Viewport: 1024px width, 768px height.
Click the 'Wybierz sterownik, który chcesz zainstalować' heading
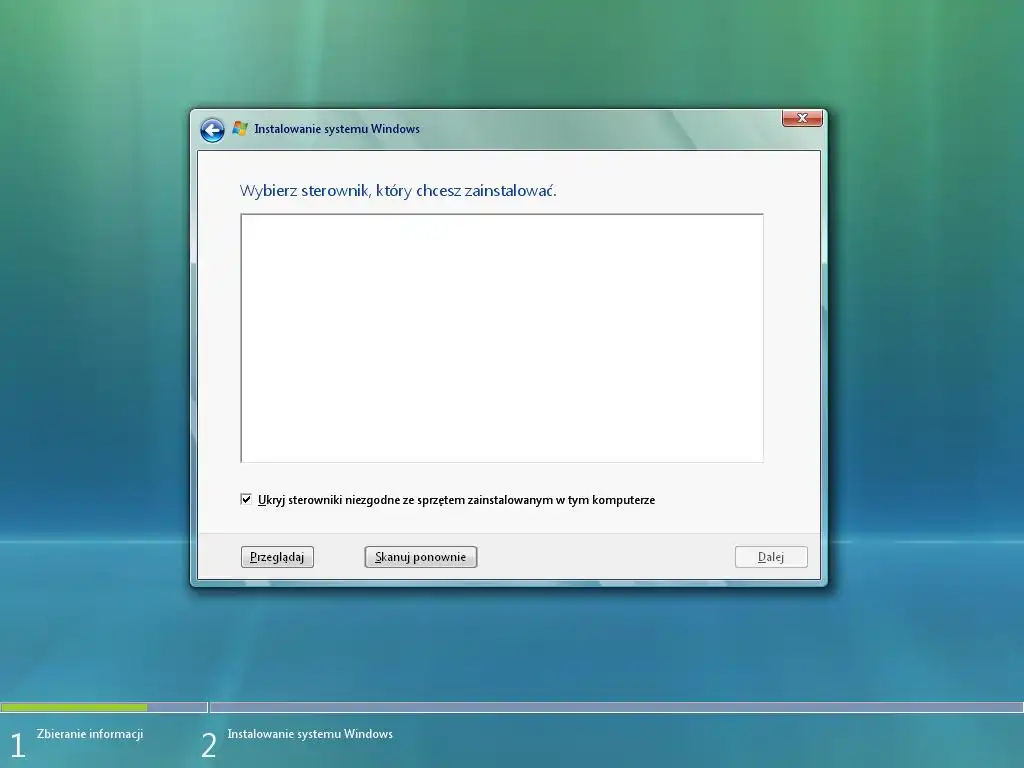398,191
